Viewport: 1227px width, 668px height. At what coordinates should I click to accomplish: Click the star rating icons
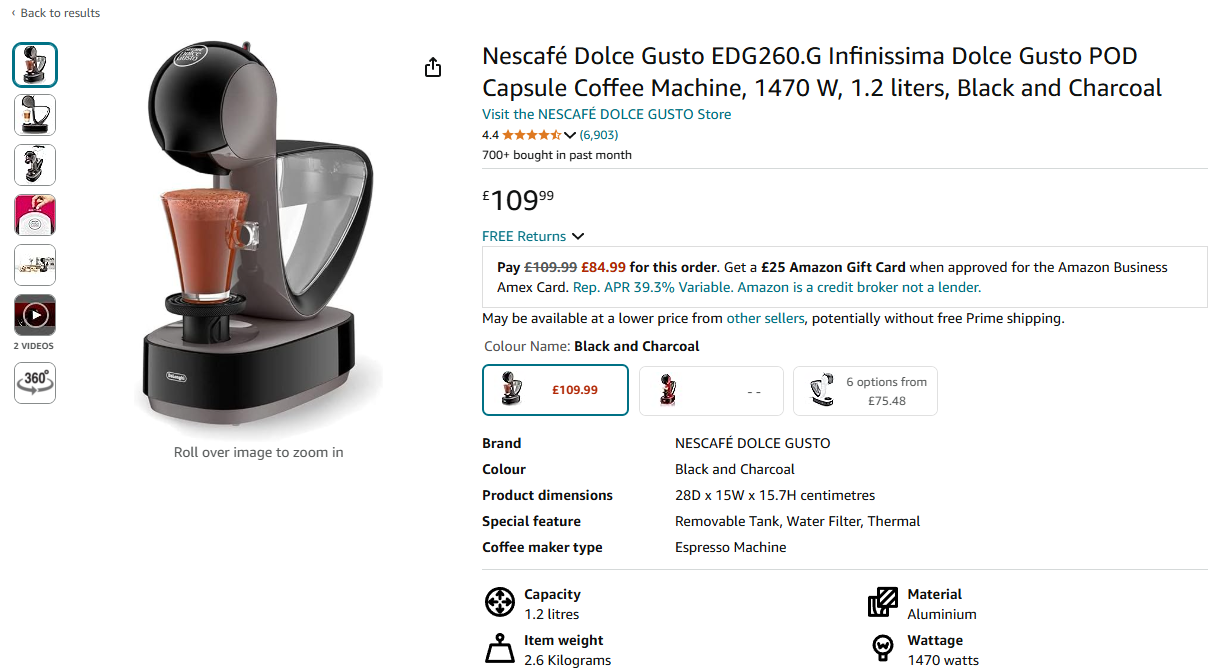click(x=531, y=135)
